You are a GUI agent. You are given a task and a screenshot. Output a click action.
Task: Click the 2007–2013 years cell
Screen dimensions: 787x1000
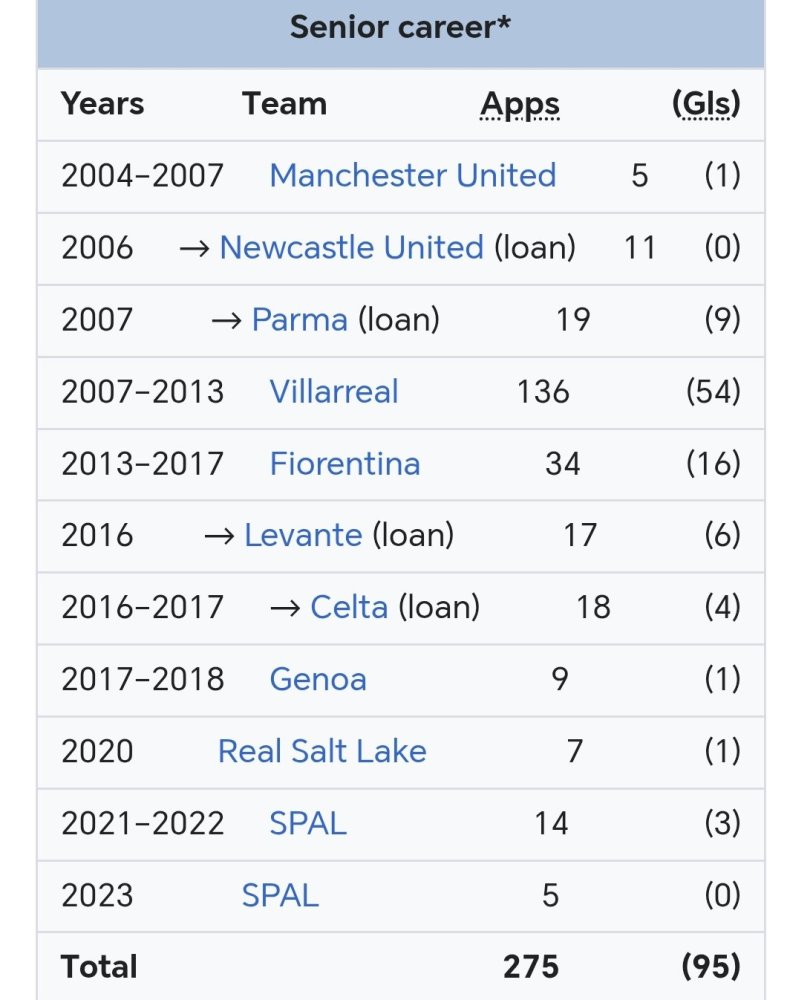tap(142, 392)
